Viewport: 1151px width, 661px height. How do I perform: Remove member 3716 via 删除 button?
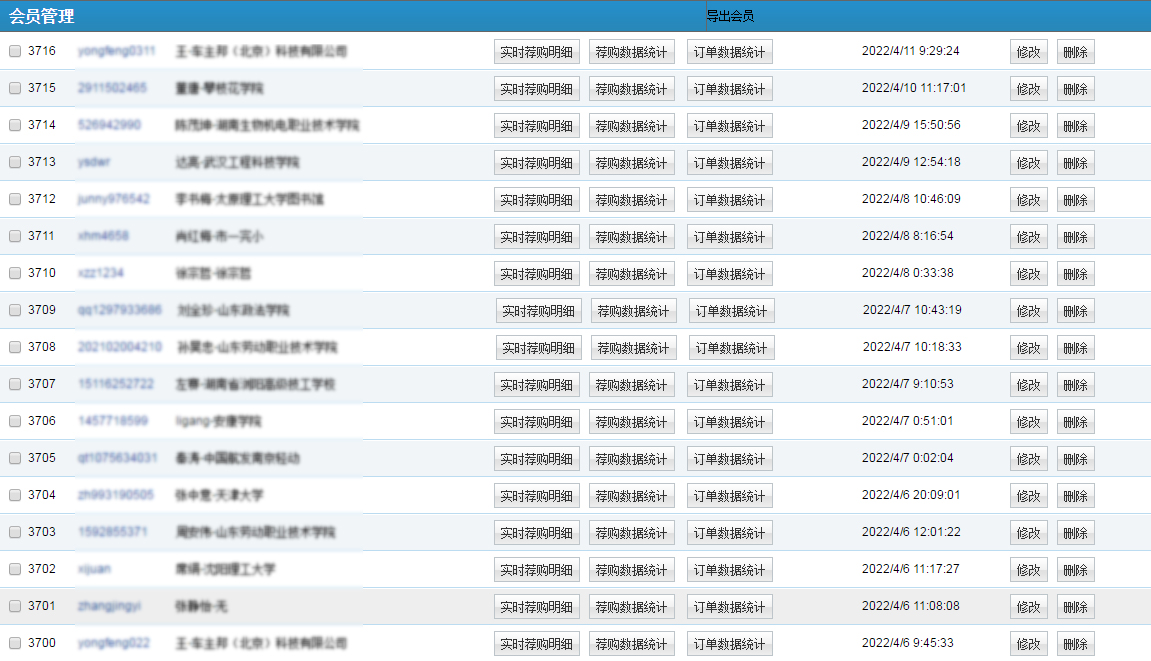1075,52
